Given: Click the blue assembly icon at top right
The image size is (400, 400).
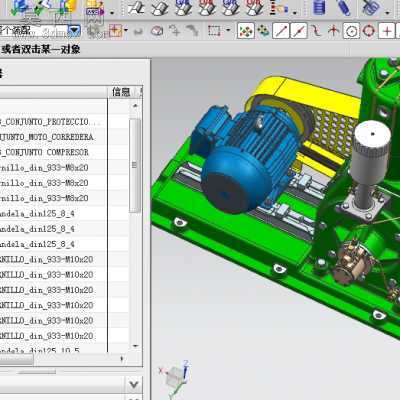Looking at the screenshot, I should tap(371, 7).
